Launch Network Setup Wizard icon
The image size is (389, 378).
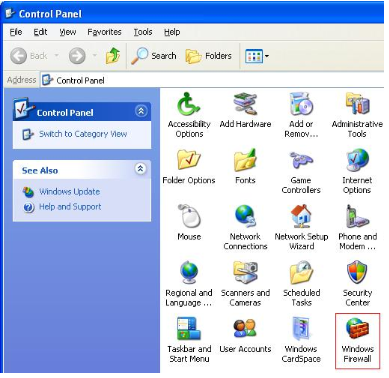coord(301,228)
